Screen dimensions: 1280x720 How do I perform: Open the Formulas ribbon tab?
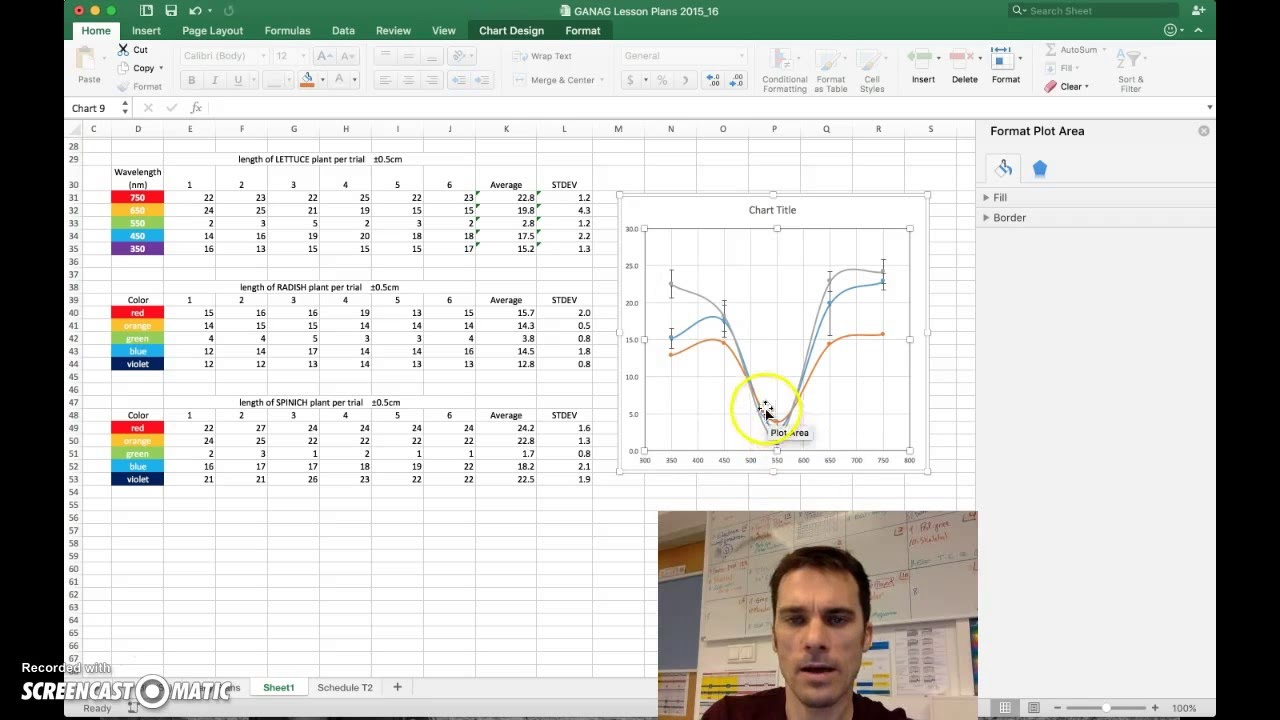tap(287, 30)
